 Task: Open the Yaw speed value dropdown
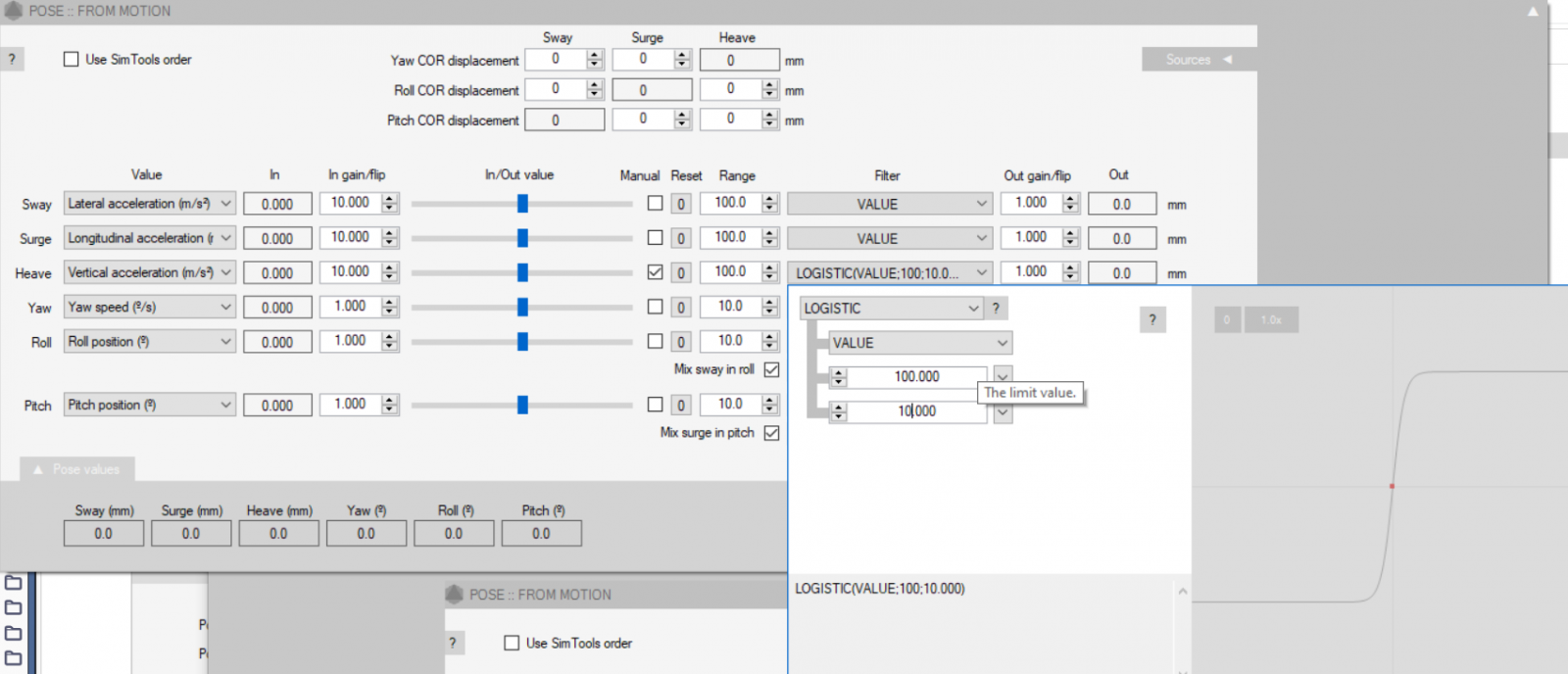click(x=150, y=307)
